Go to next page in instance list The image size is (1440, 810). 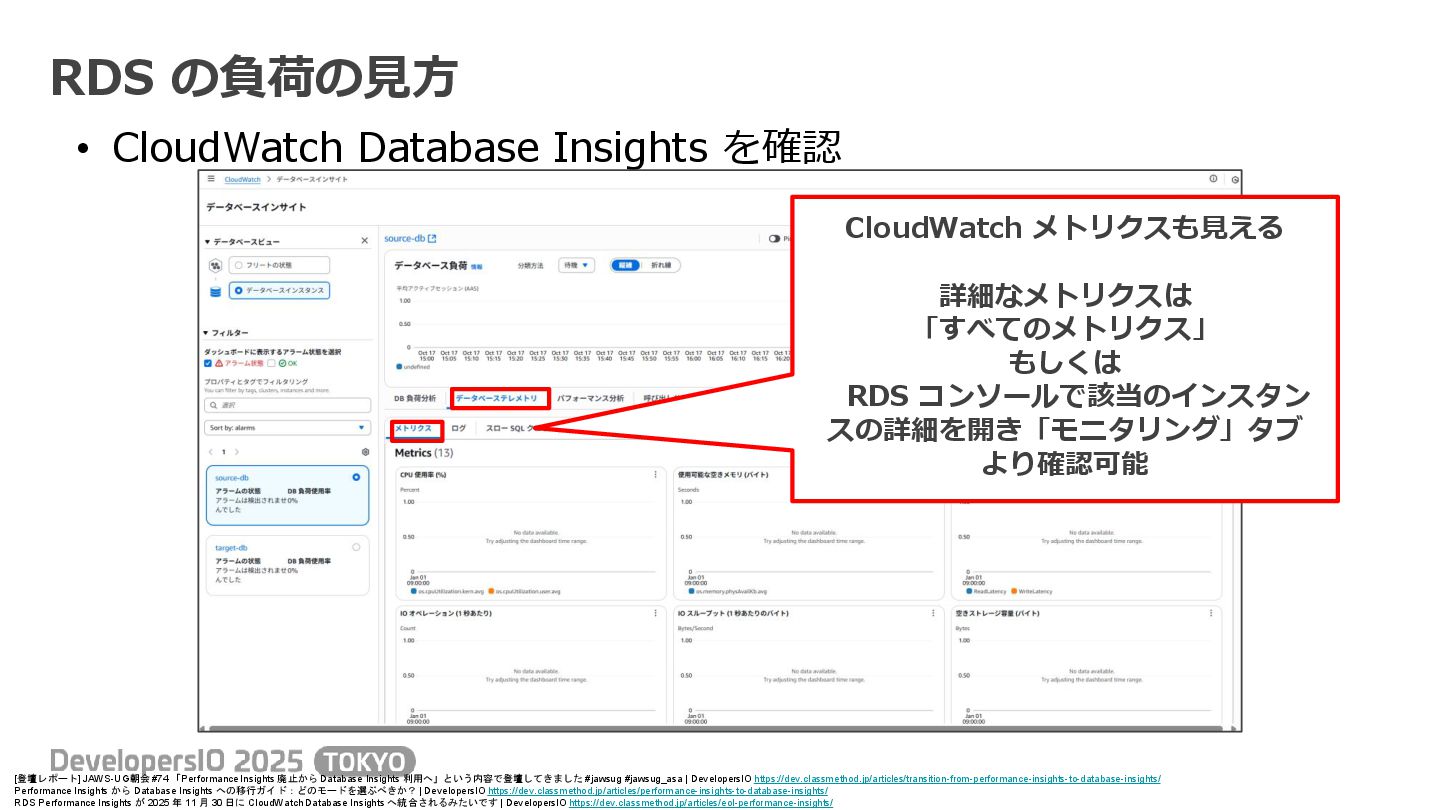tap(236, 452)
